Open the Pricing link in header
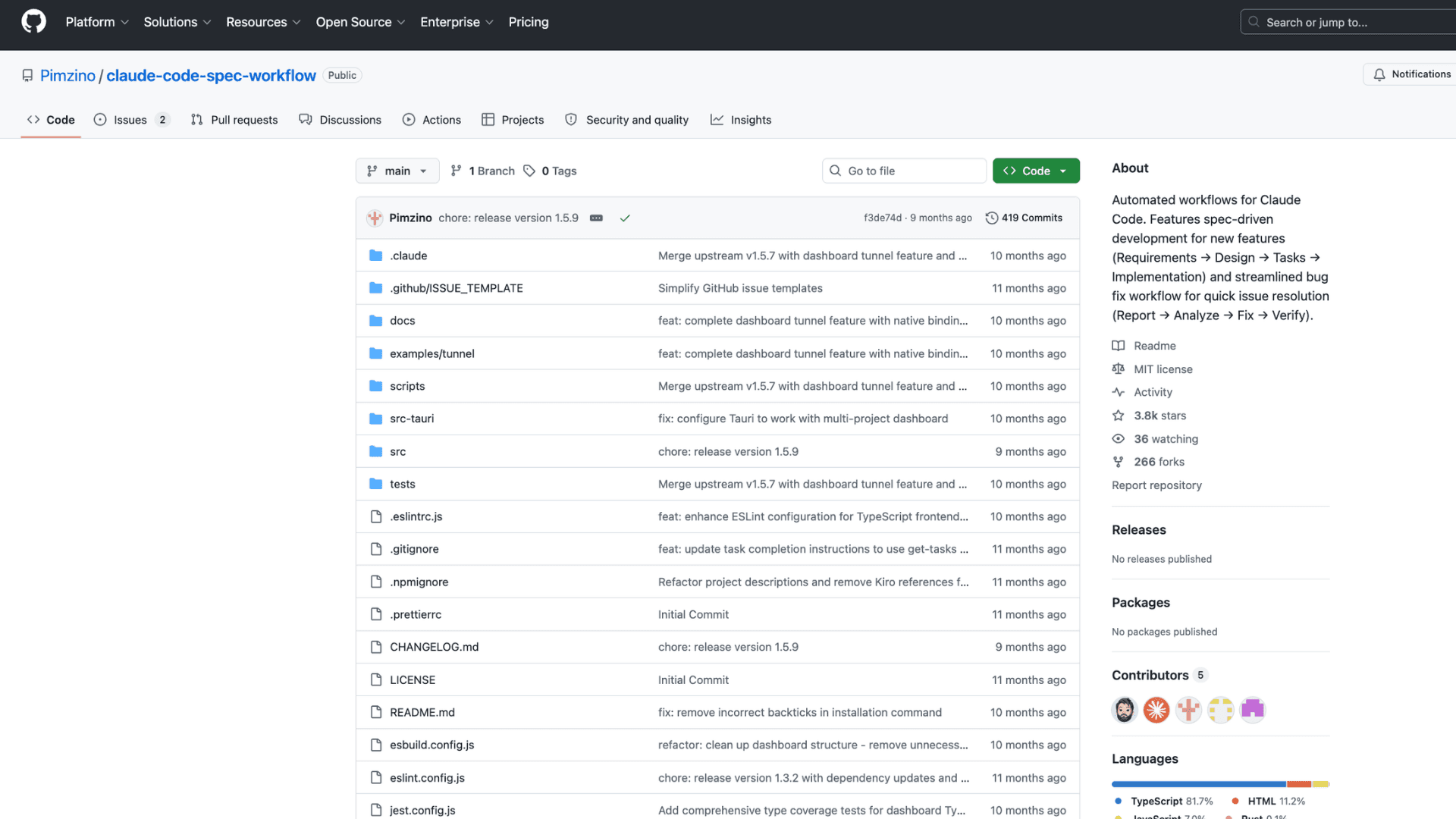Screen dimensions: 1456x819 (529, 22)
